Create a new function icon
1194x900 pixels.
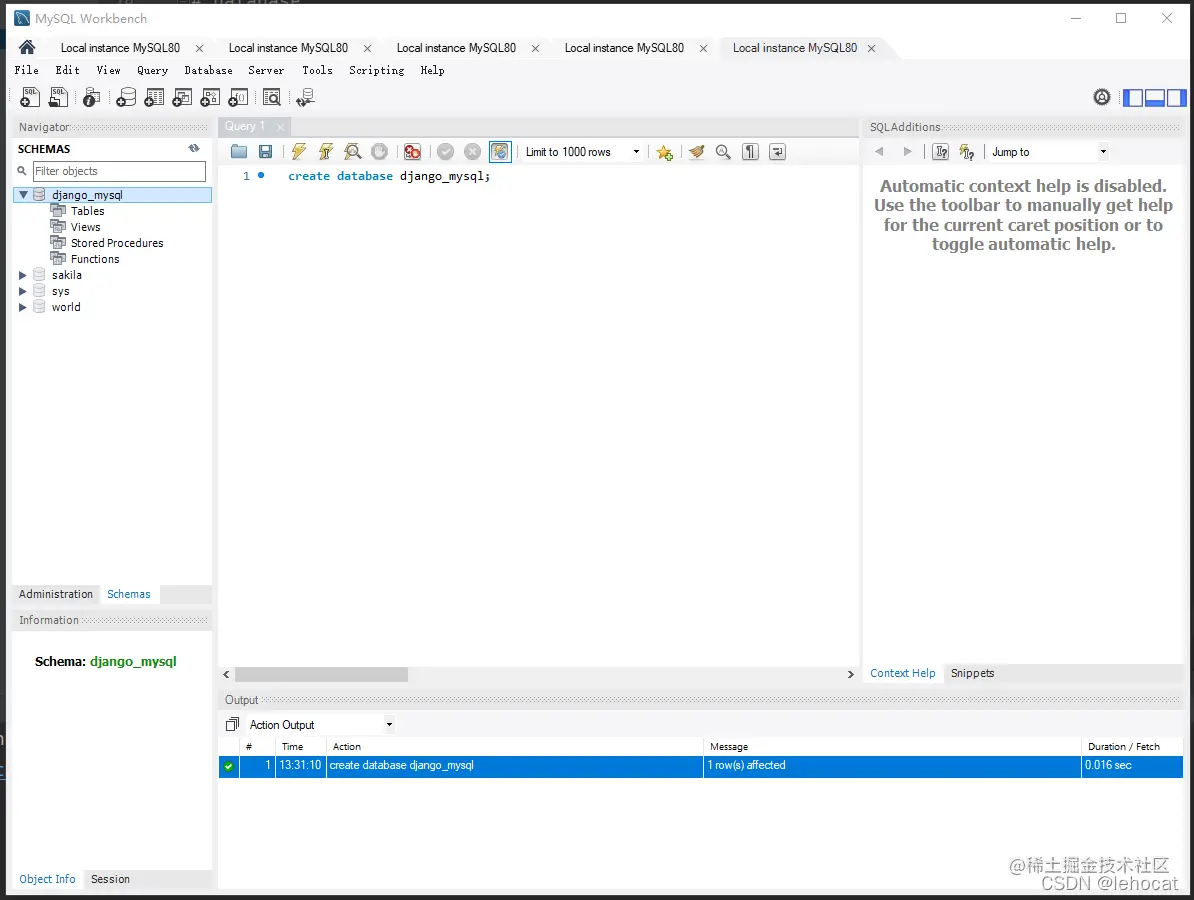coord(238,97)
